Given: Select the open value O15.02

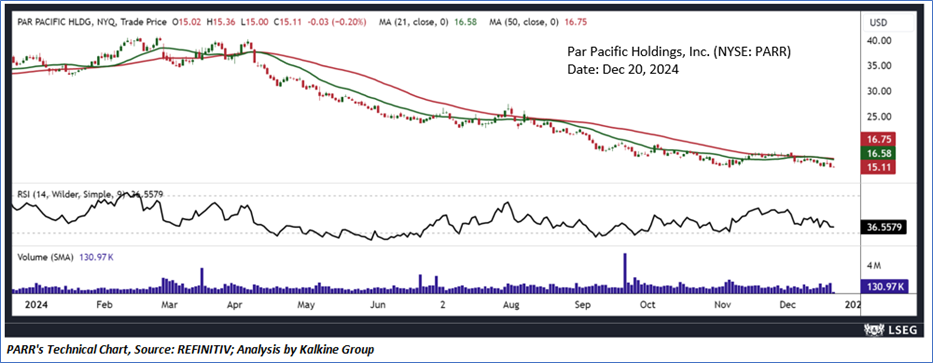Looking at the screenshot, I should (x=186, y=23).
